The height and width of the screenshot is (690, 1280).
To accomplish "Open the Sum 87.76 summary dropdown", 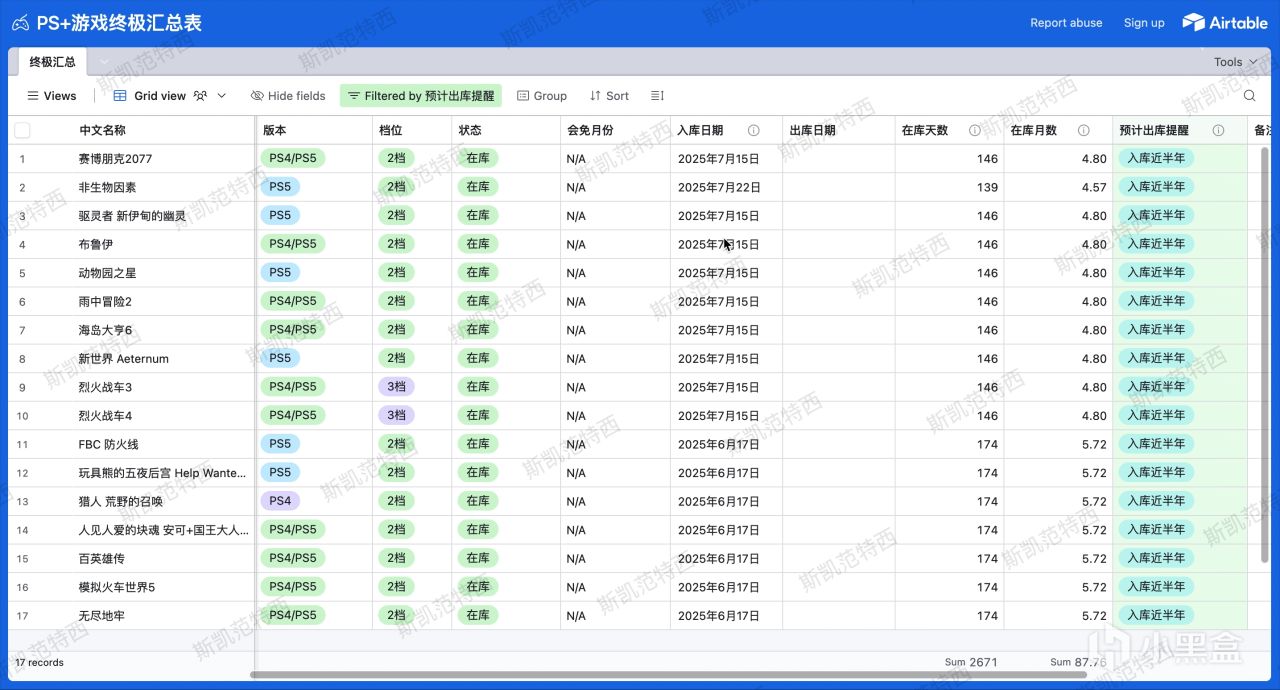I will coord(1078,662).
